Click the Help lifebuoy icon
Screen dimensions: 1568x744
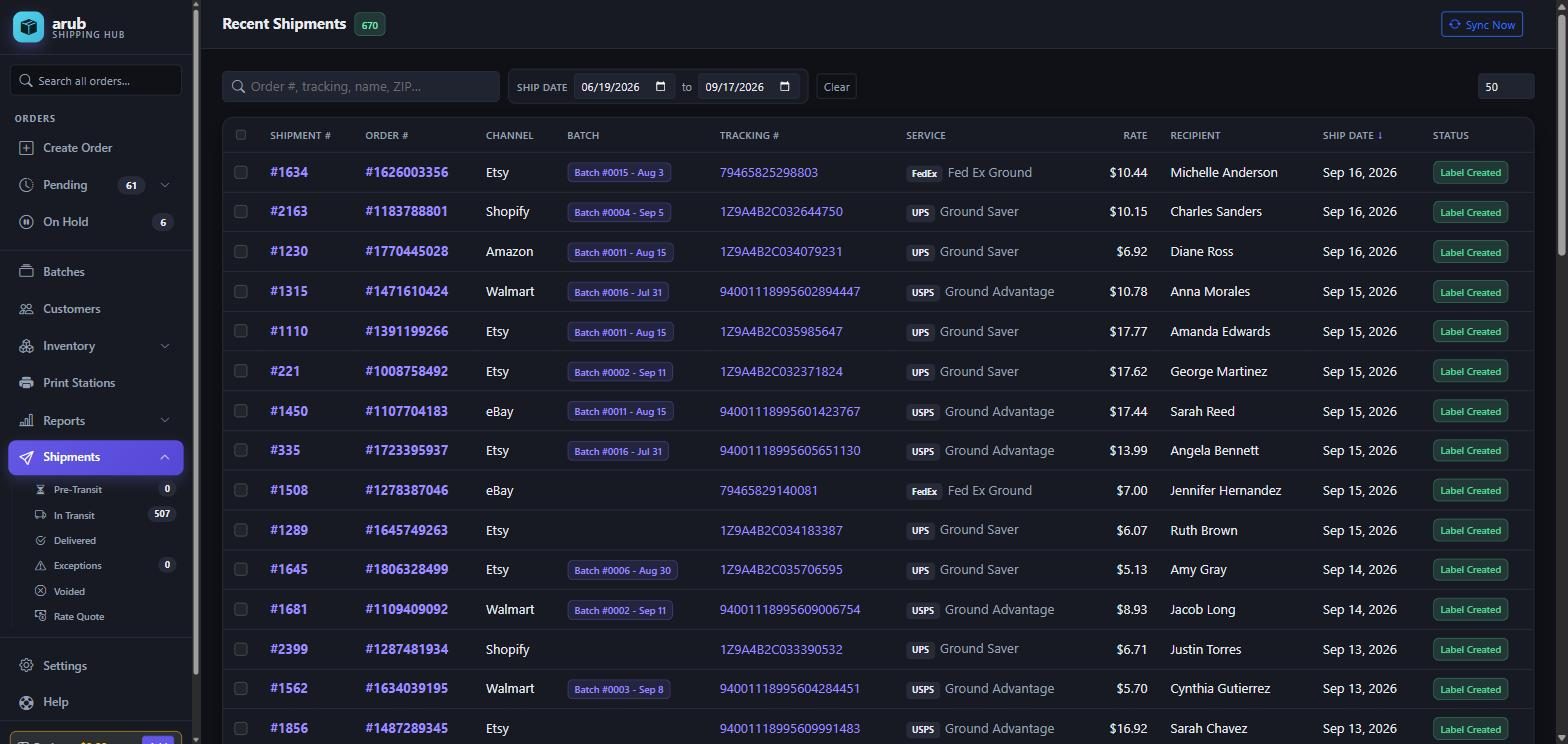[26, 702]
